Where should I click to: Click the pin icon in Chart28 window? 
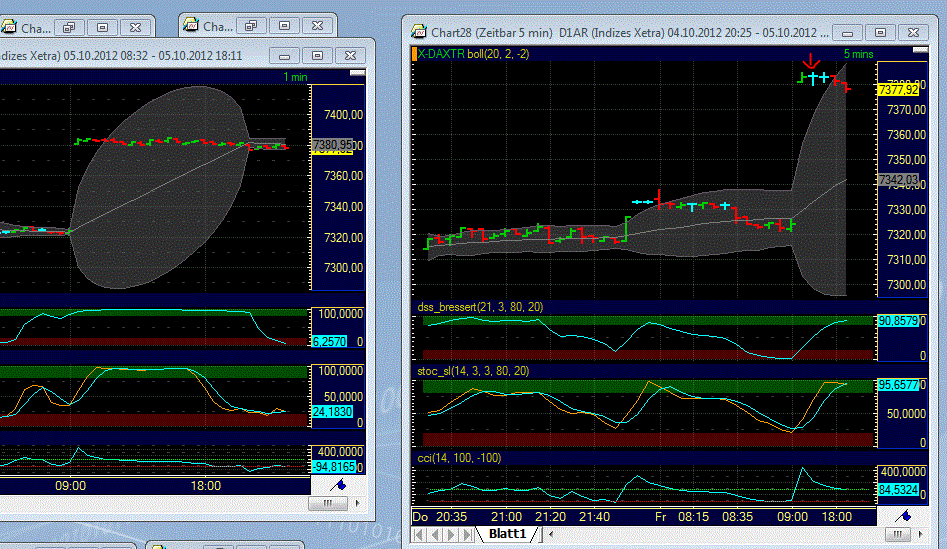903,516
